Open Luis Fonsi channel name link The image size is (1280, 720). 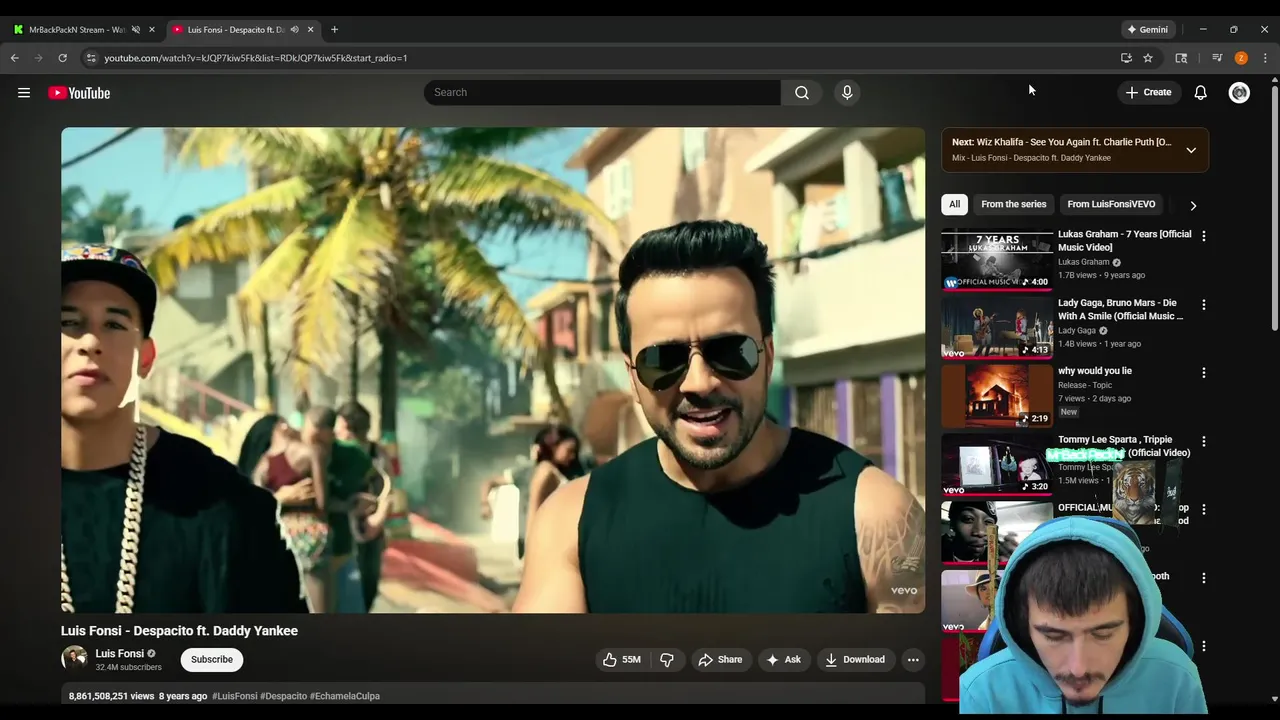coord(119,653)
